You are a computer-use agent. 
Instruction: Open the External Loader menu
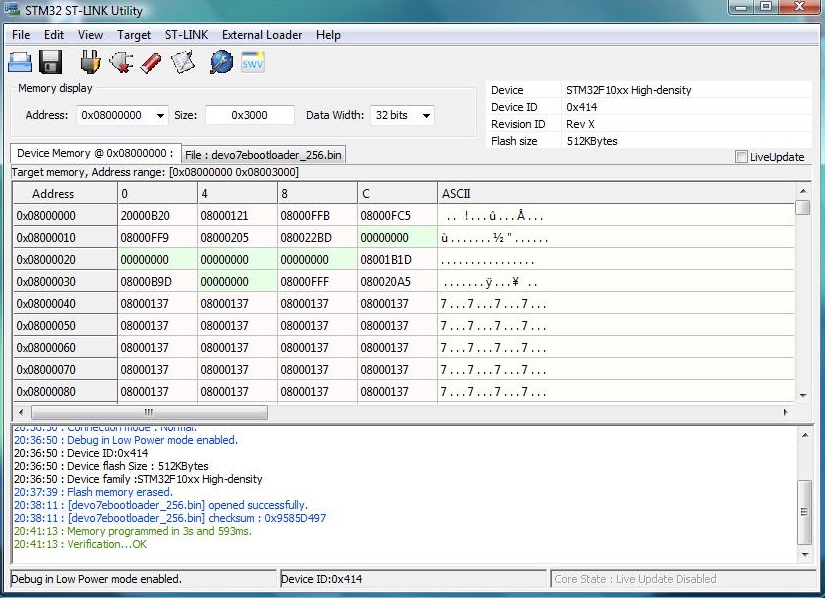[262, 35]
